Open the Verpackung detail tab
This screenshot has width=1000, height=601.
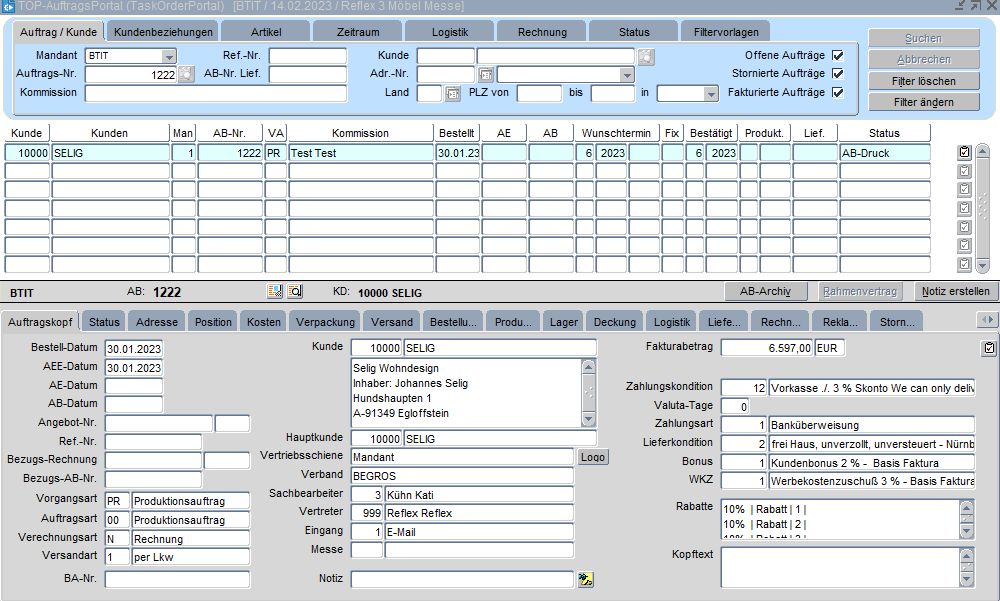(325, 322)
